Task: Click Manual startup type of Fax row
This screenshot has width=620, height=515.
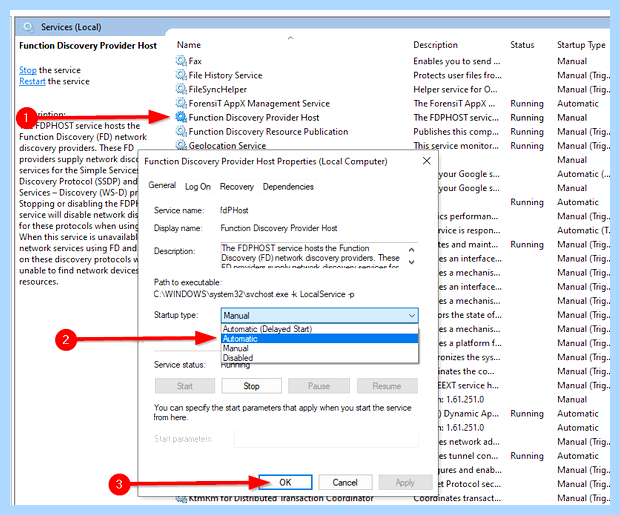Action: [x=572, y=61]
